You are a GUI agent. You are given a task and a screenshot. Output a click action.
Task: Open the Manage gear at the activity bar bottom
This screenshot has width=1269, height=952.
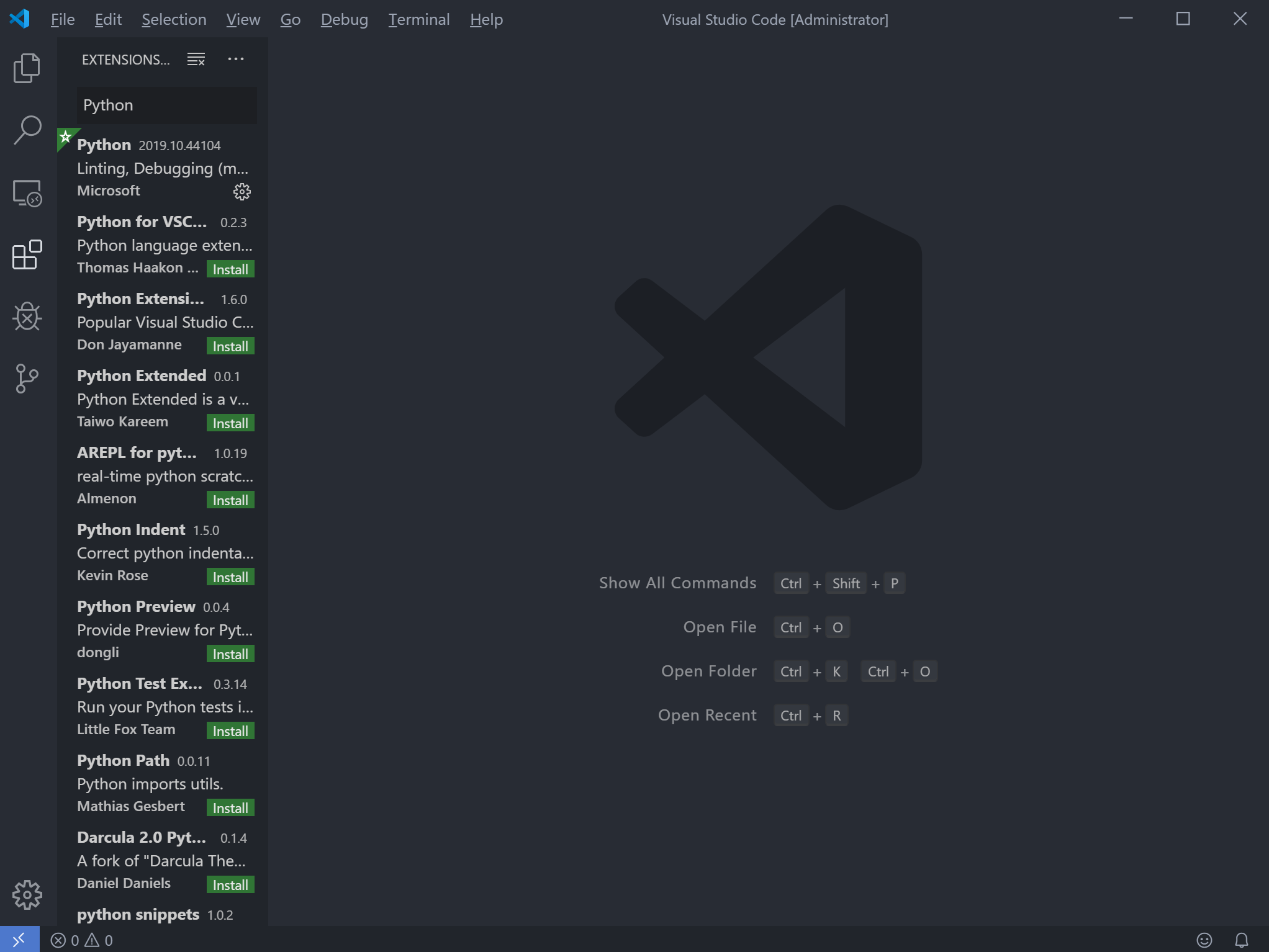click(27, 894)
